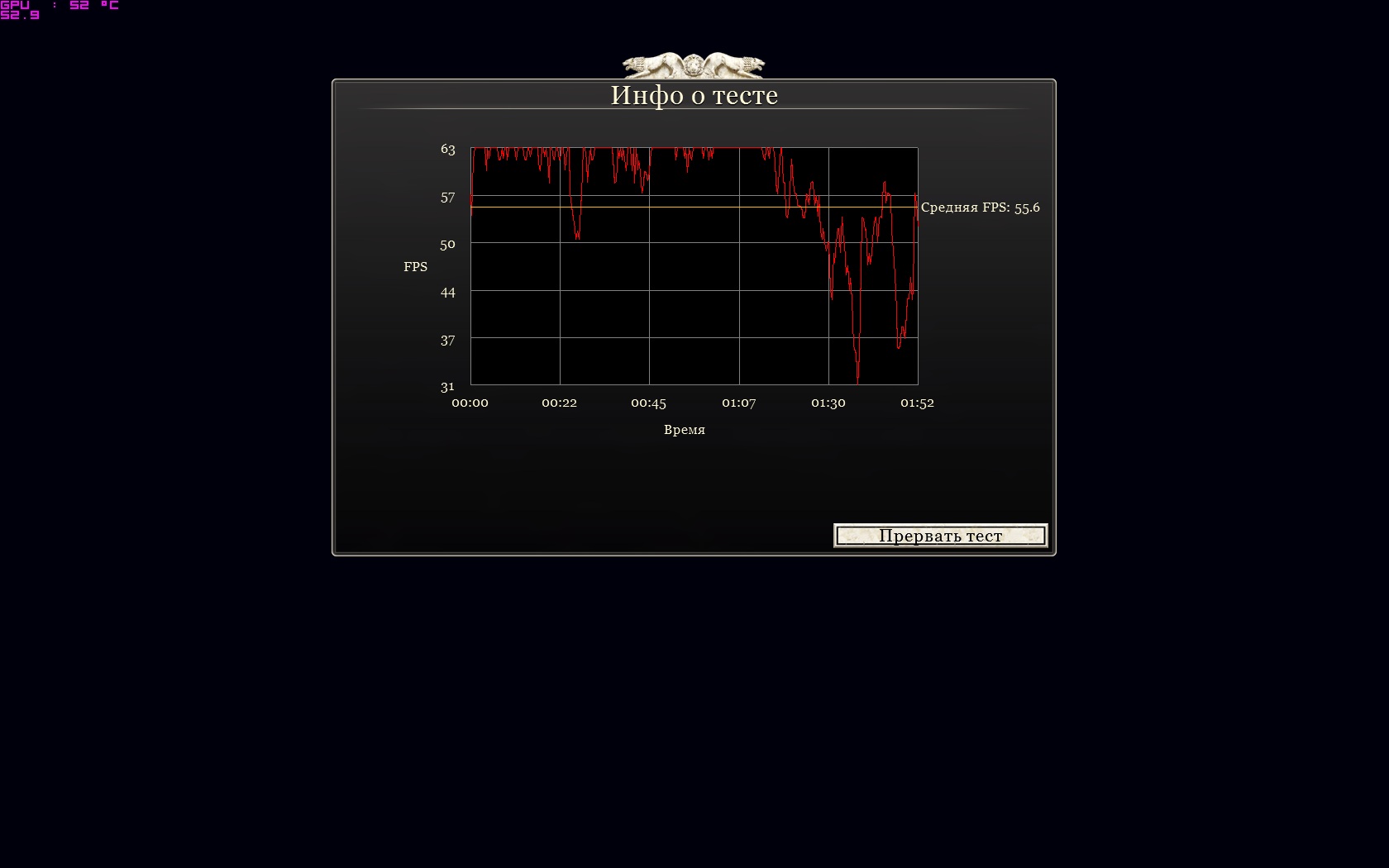
Task: Click the 'Время' horizontal axis label
Action: click(x=684, y=430)
